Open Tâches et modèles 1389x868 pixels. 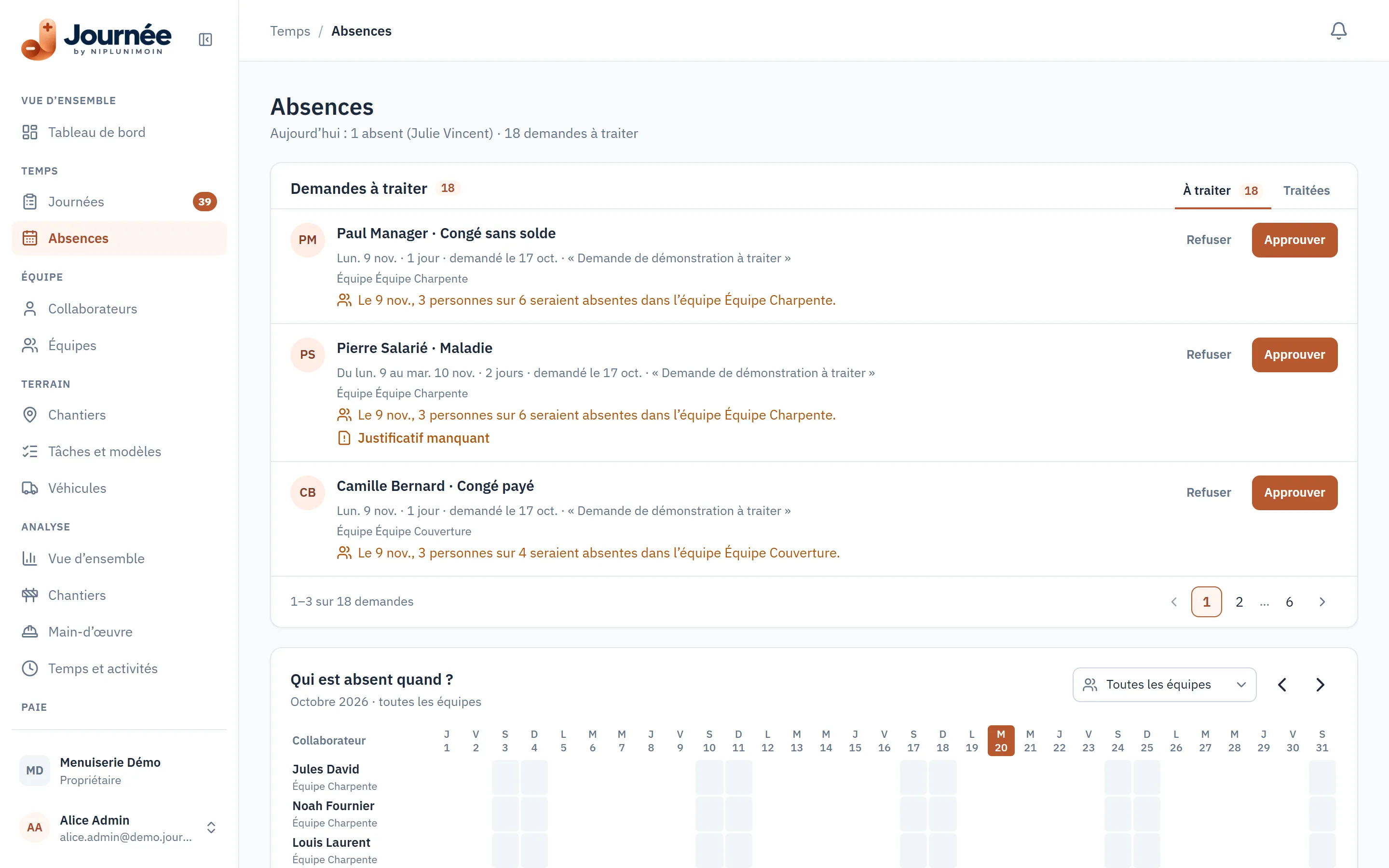click(x=119, y=451)
